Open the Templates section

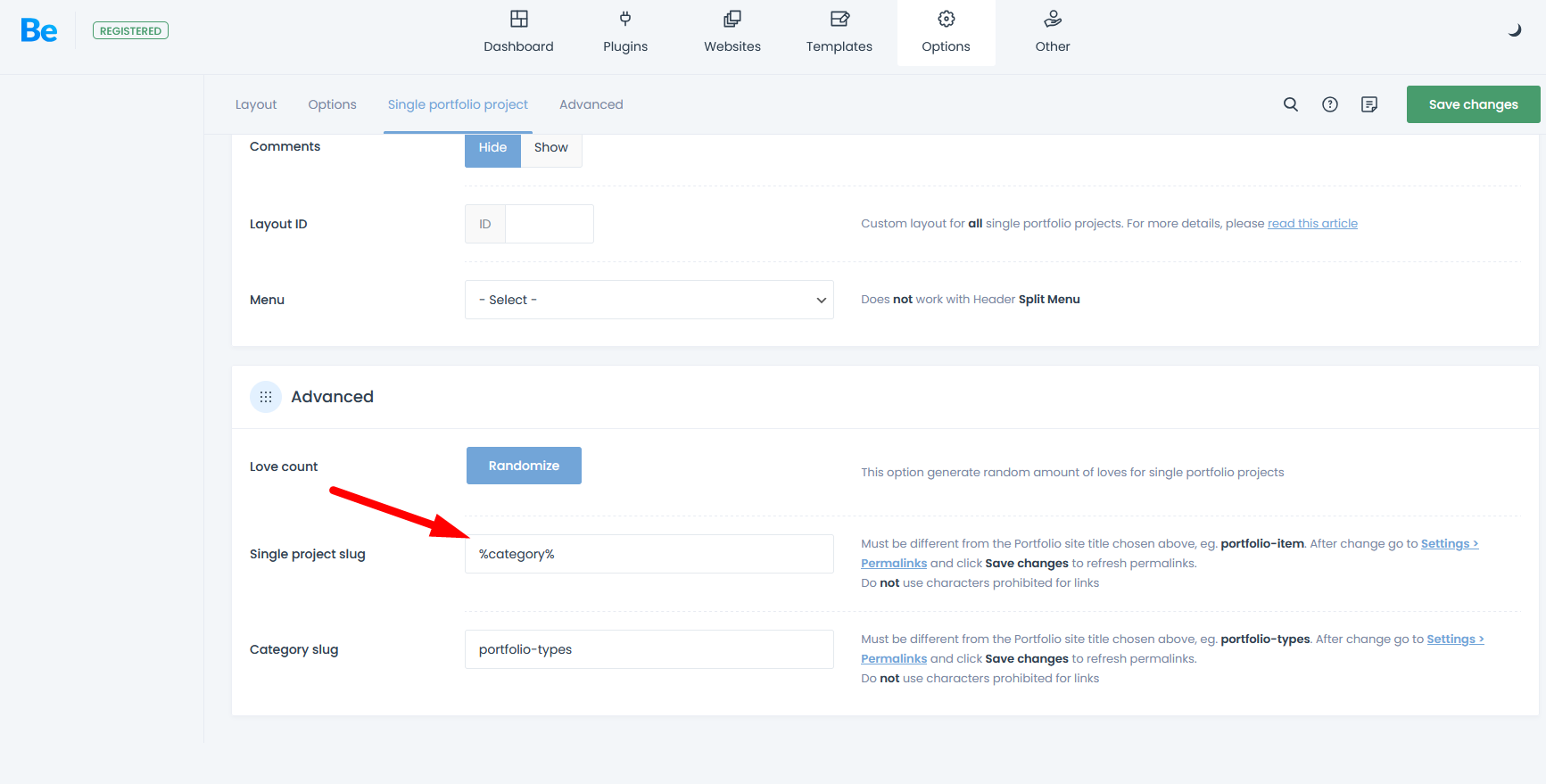tap(839, 32)
